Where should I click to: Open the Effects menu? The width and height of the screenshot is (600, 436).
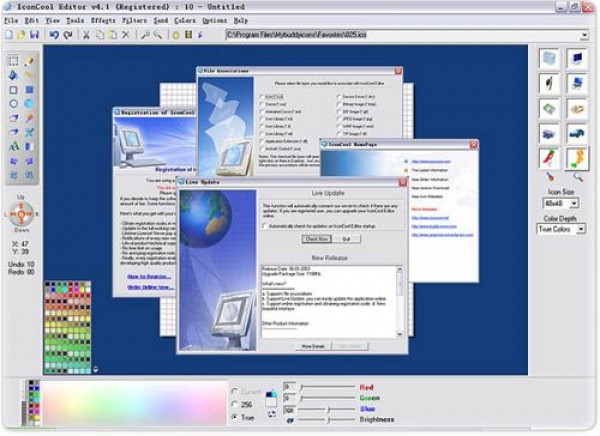tap(102, 20)
